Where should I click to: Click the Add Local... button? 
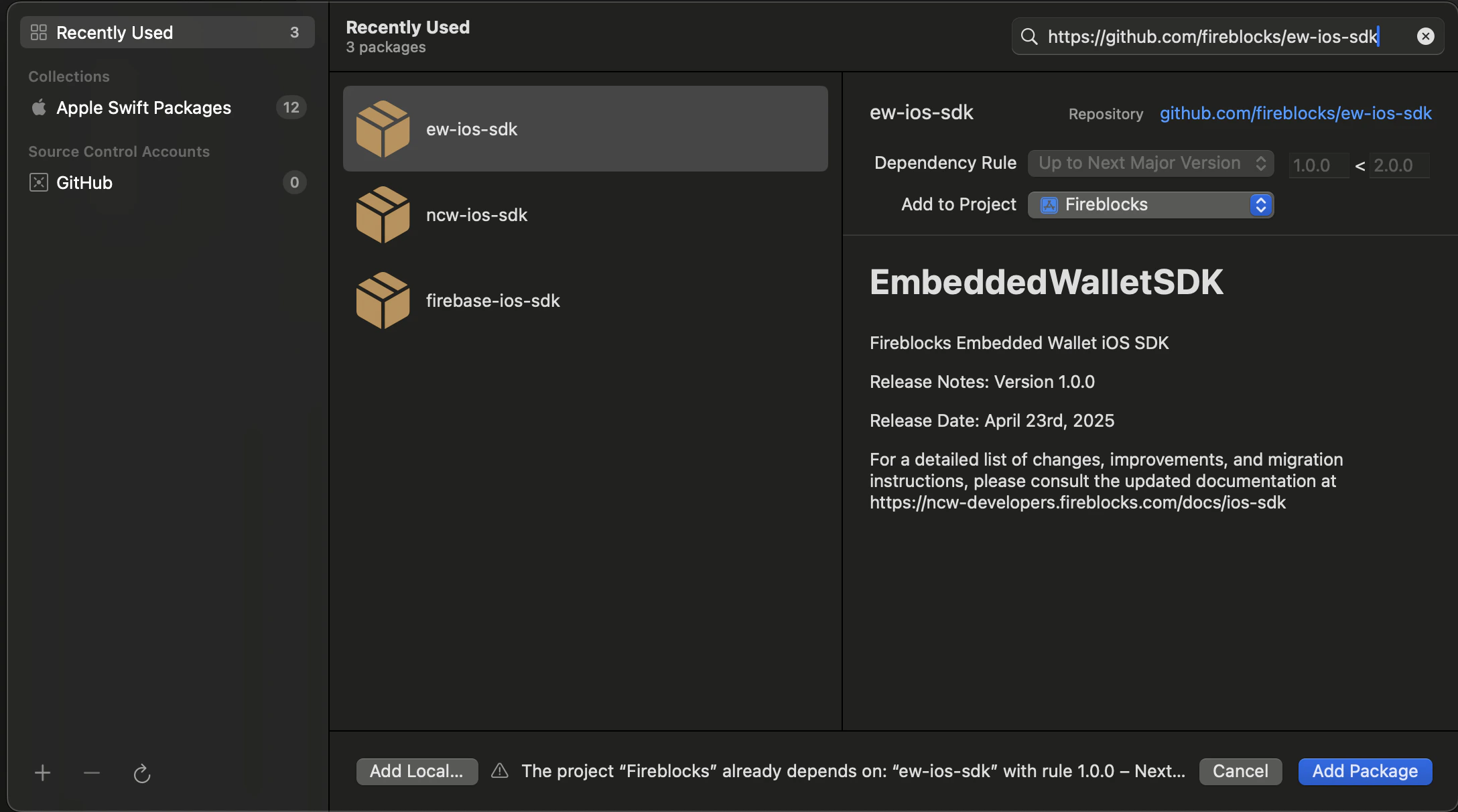click(417, 771)
